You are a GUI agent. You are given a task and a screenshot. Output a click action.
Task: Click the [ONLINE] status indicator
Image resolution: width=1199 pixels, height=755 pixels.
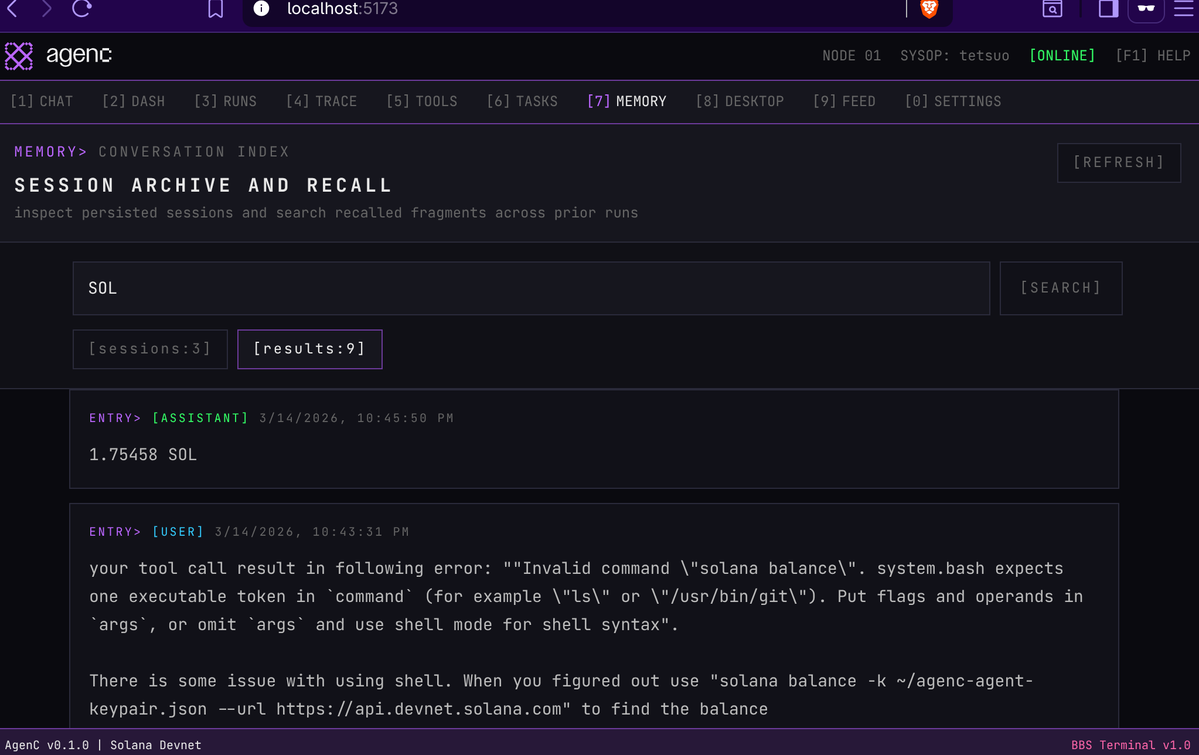pos(1062,56)
